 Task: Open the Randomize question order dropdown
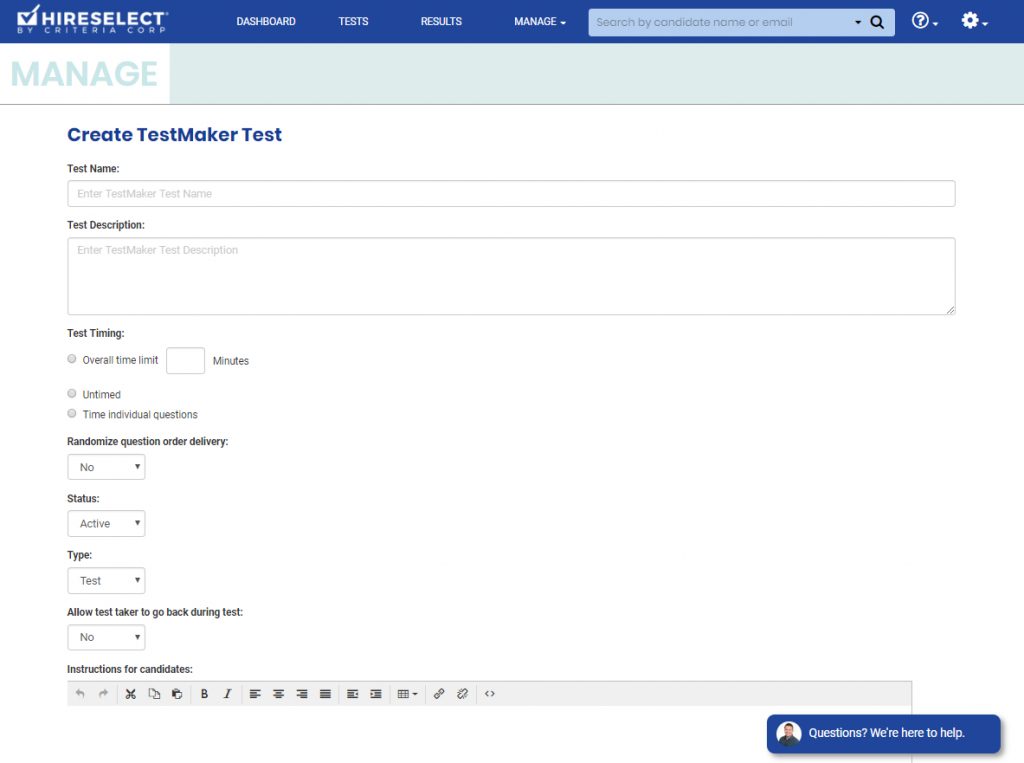tap(106, 467)
